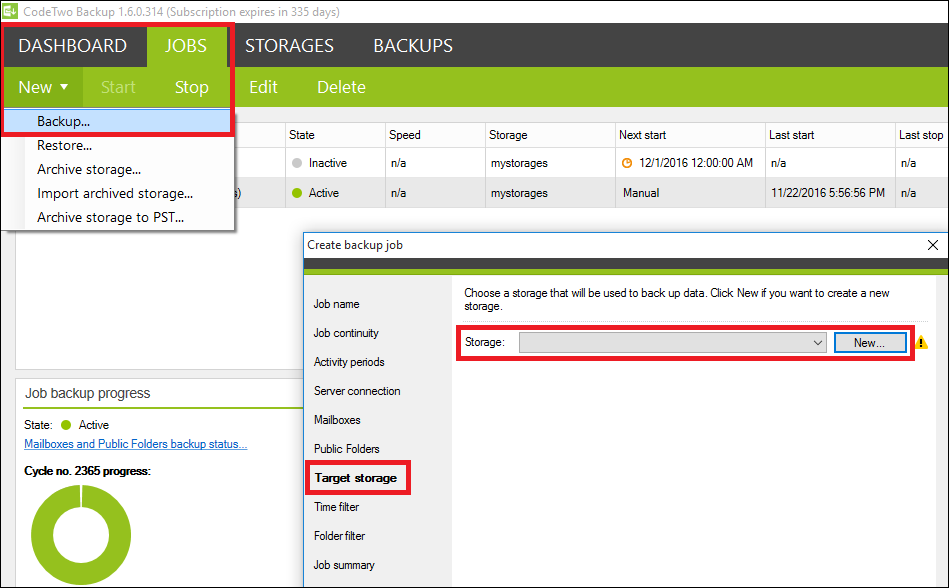
Task: Click the green state dot in Job backup progress
Action: (66, 425)
